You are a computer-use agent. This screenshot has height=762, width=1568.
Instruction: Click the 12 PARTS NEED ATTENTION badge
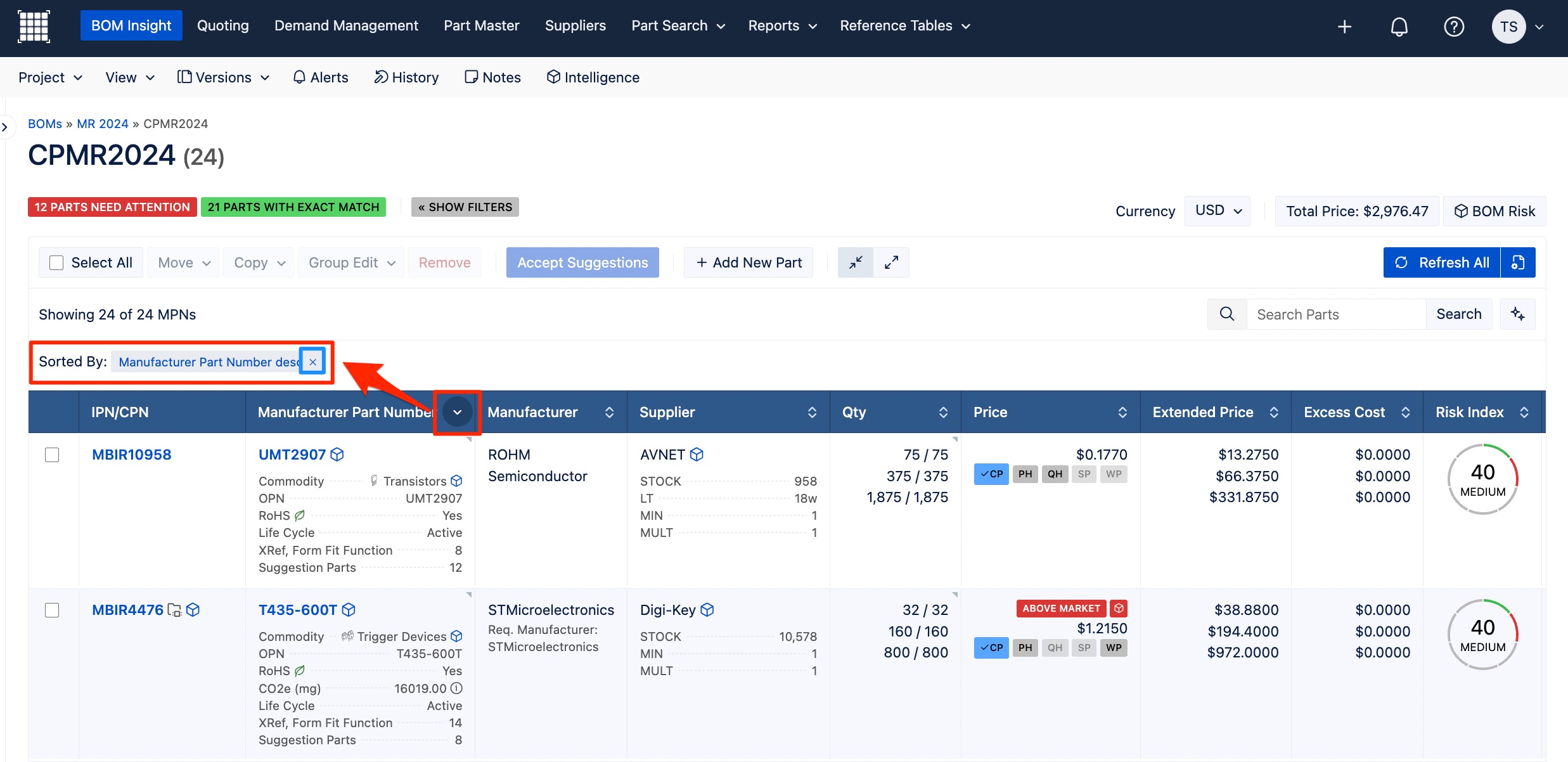coord(112,207)
